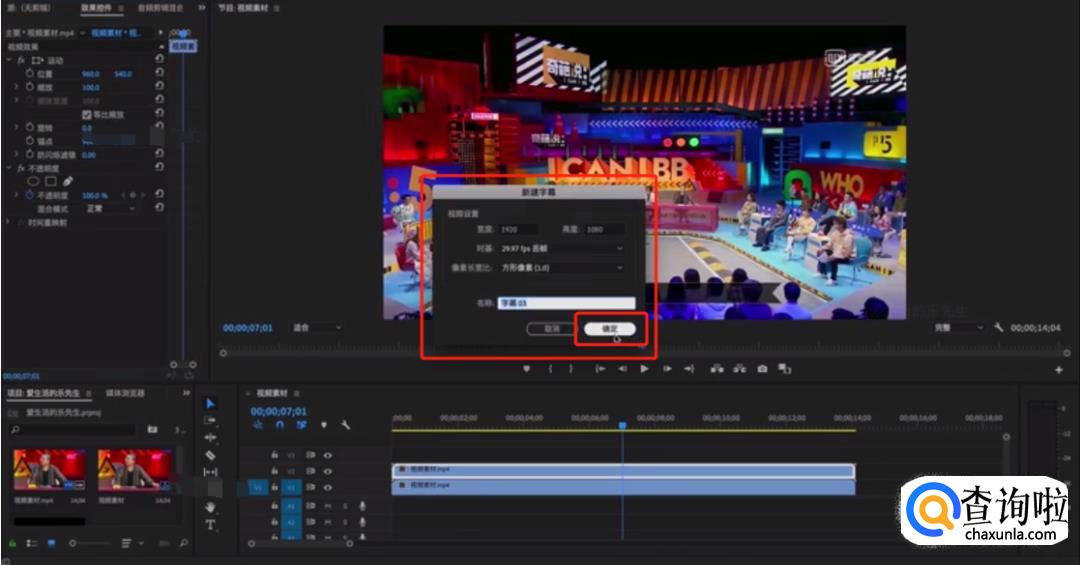Click the 取消 cancel button

click(x=551, y=329)
